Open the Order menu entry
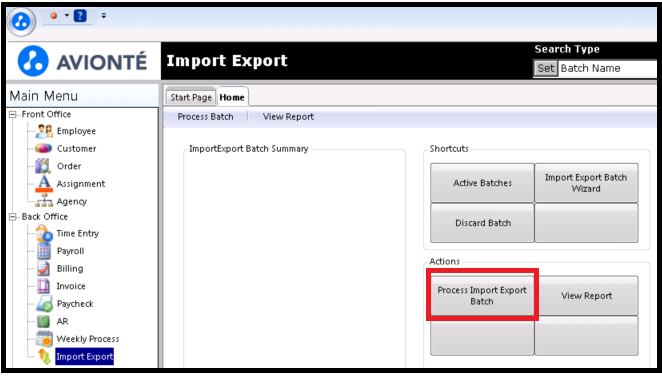The height and width of the screenshot is (376, 662). pos(69,166)
